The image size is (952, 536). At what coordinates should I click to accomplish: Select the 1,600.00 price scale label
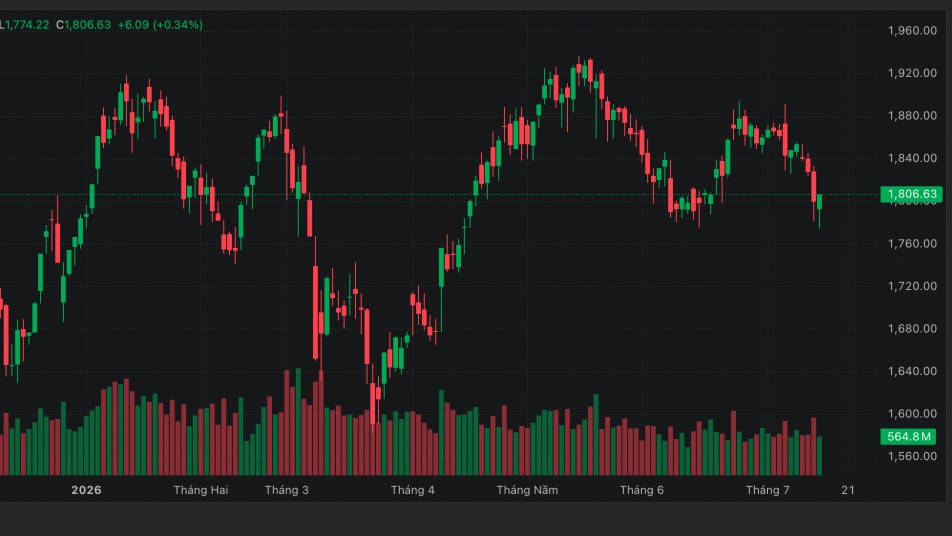coord(913,413)
